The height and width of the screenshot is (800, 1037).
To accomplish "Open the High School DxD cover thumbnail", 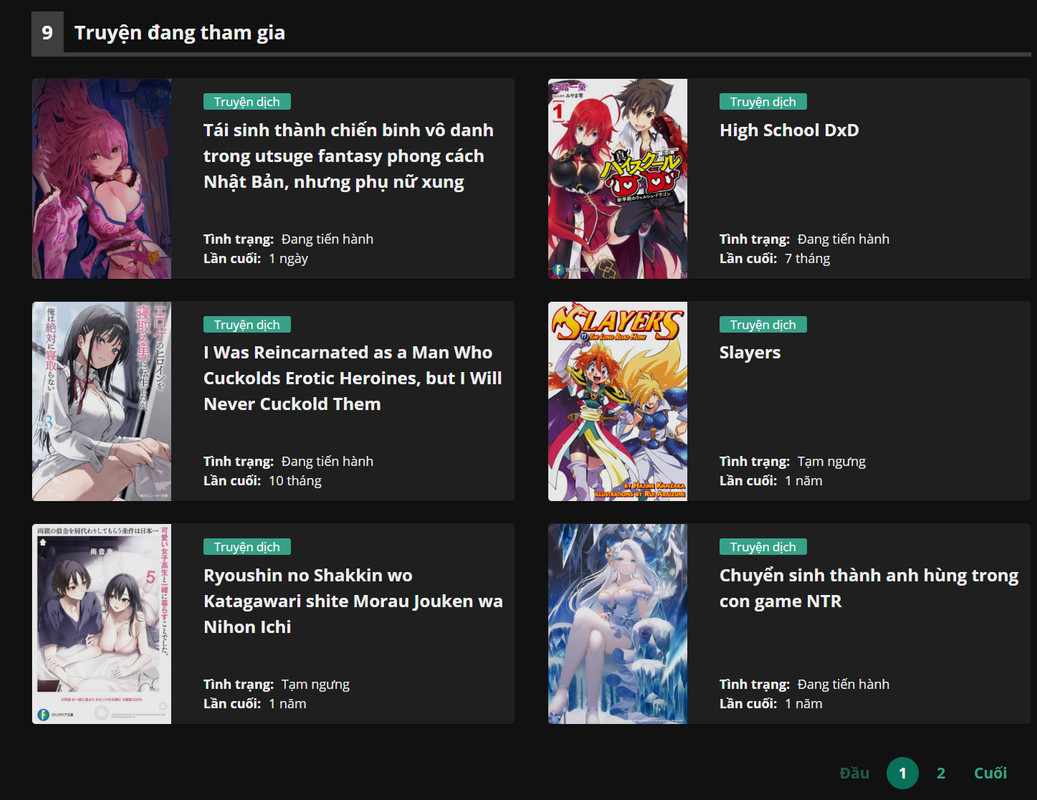I will coord(617,179).
